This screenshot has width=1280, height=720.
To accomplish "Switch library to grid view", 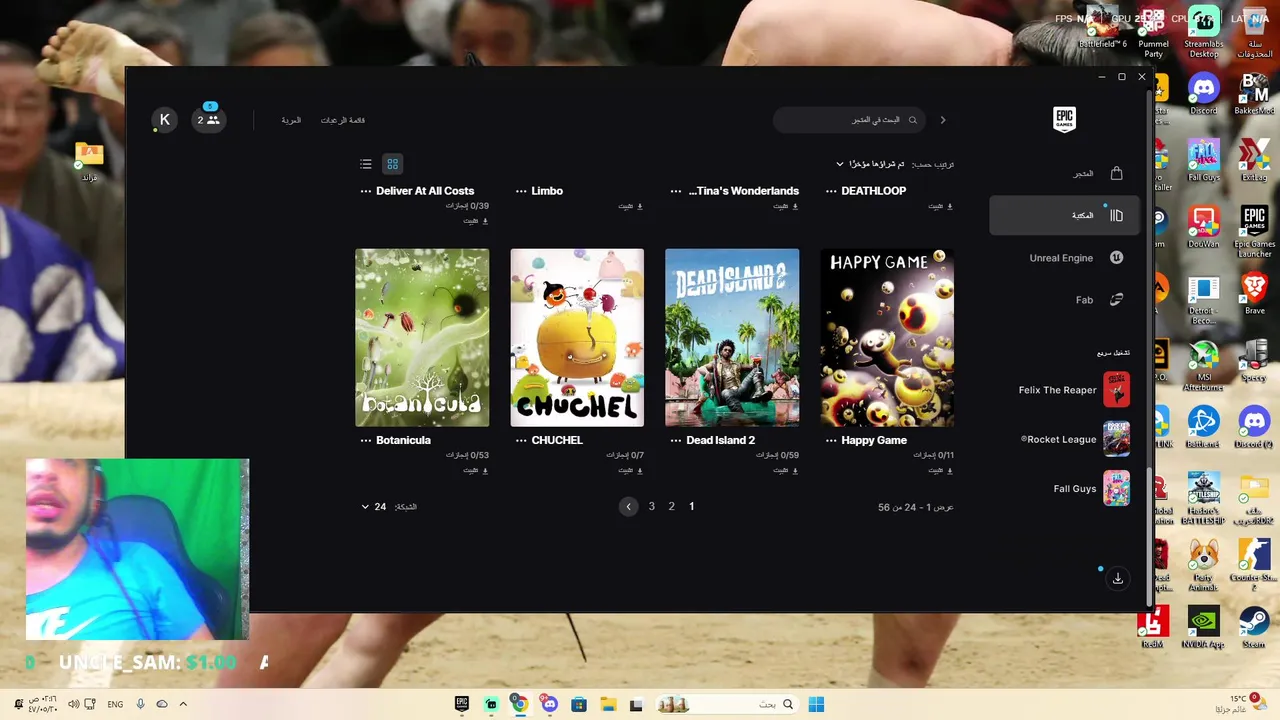I will click(x=393, y=164).
